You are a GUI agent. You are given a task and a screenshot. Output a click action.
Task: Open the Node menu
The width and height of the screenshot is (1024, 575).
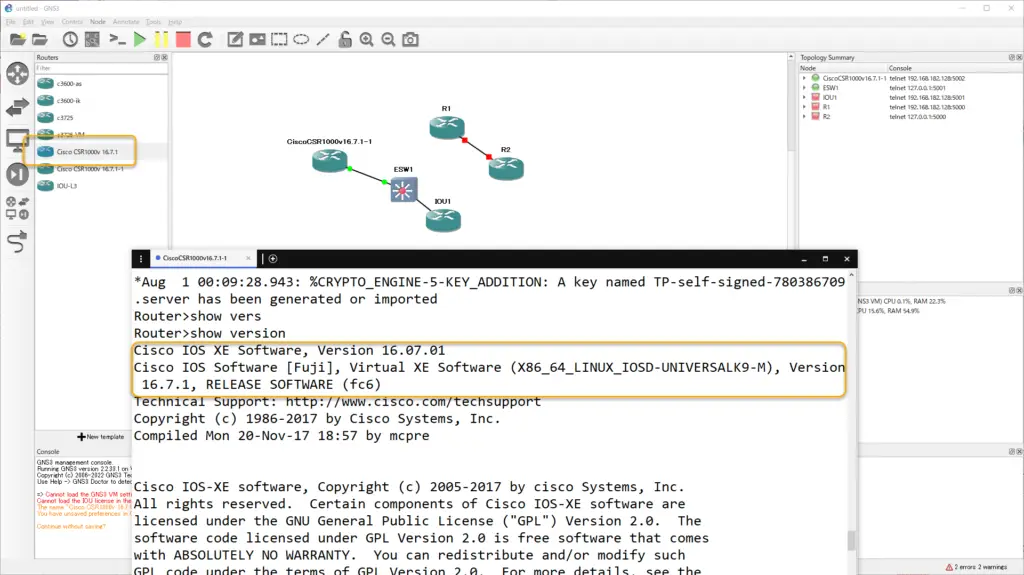tap(97, 22)
